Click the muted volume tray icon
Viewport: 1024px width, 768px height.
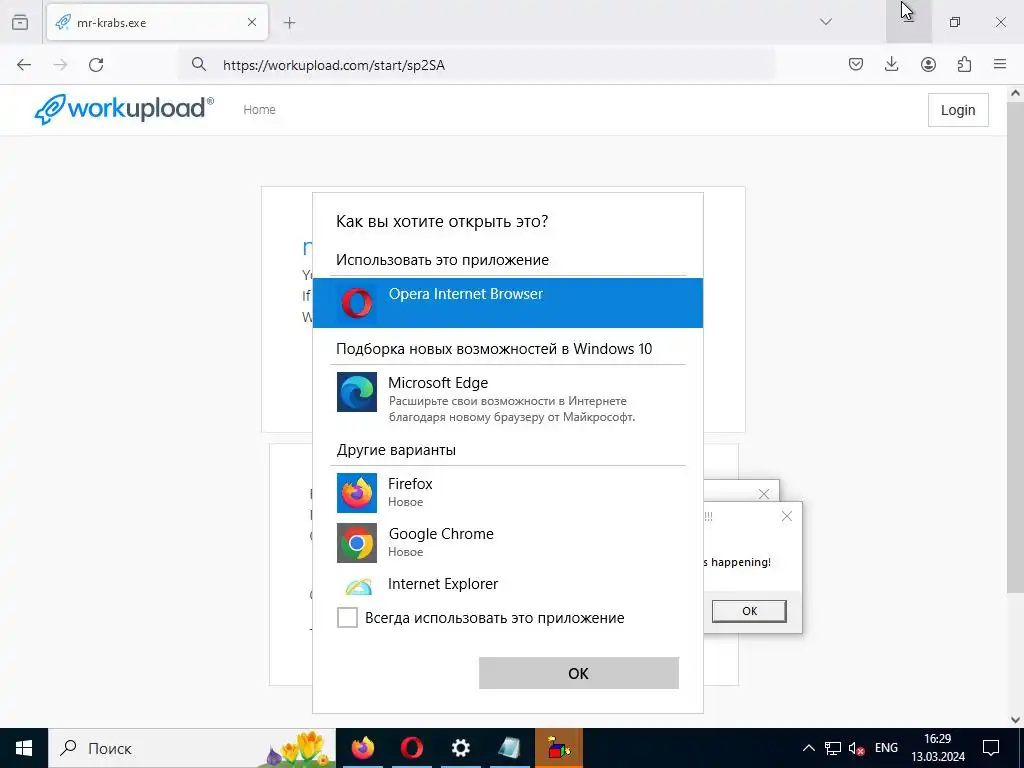click(x=856, y=748)
